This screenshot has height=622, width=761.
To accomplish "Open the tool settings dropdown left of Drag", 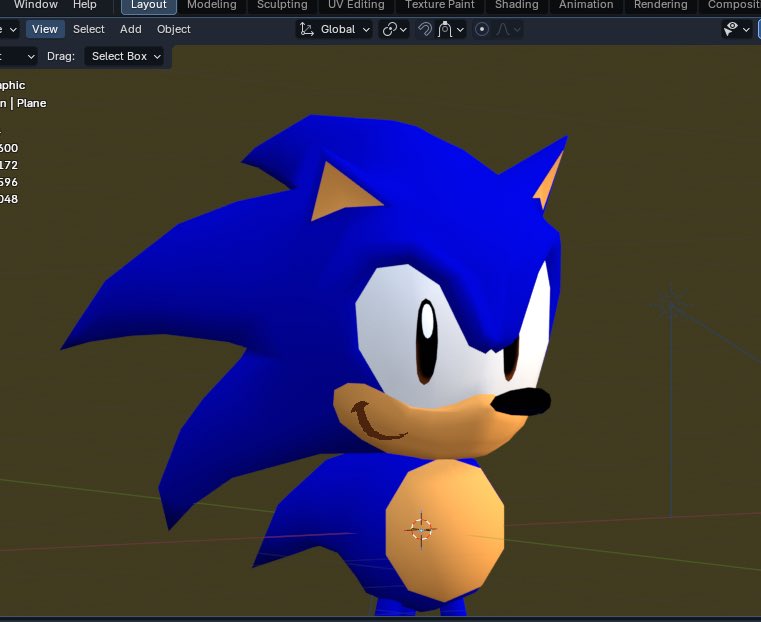I will click(x=18, y=56).
